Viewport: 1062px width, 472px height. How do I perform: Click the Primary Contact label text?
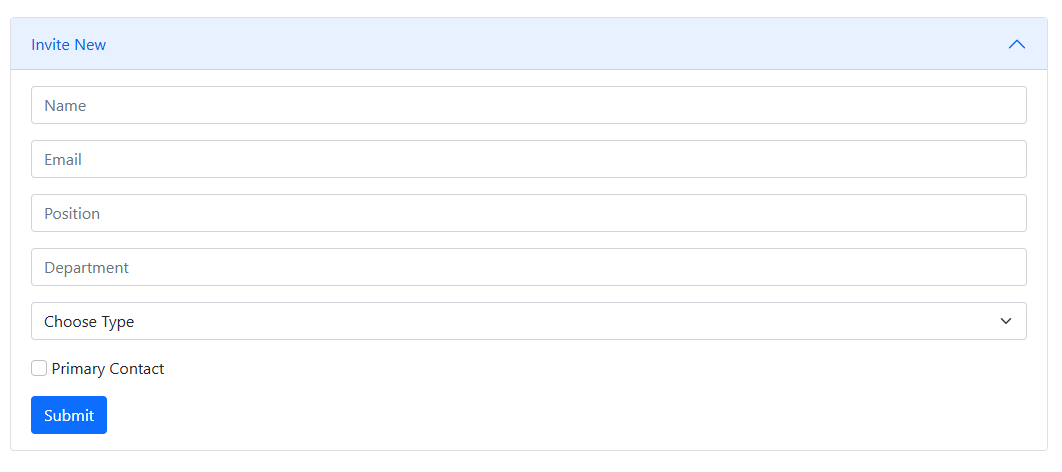(x=108, y=369)
